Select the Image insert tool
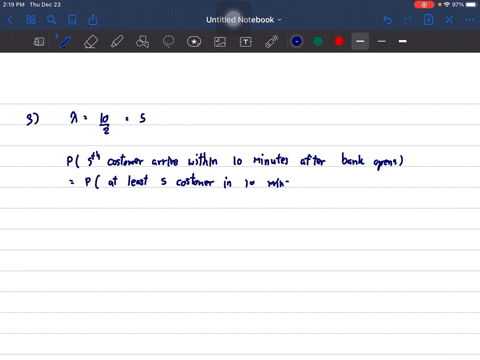The height and width of the screenshot is (360, 480). click(220, 42)
